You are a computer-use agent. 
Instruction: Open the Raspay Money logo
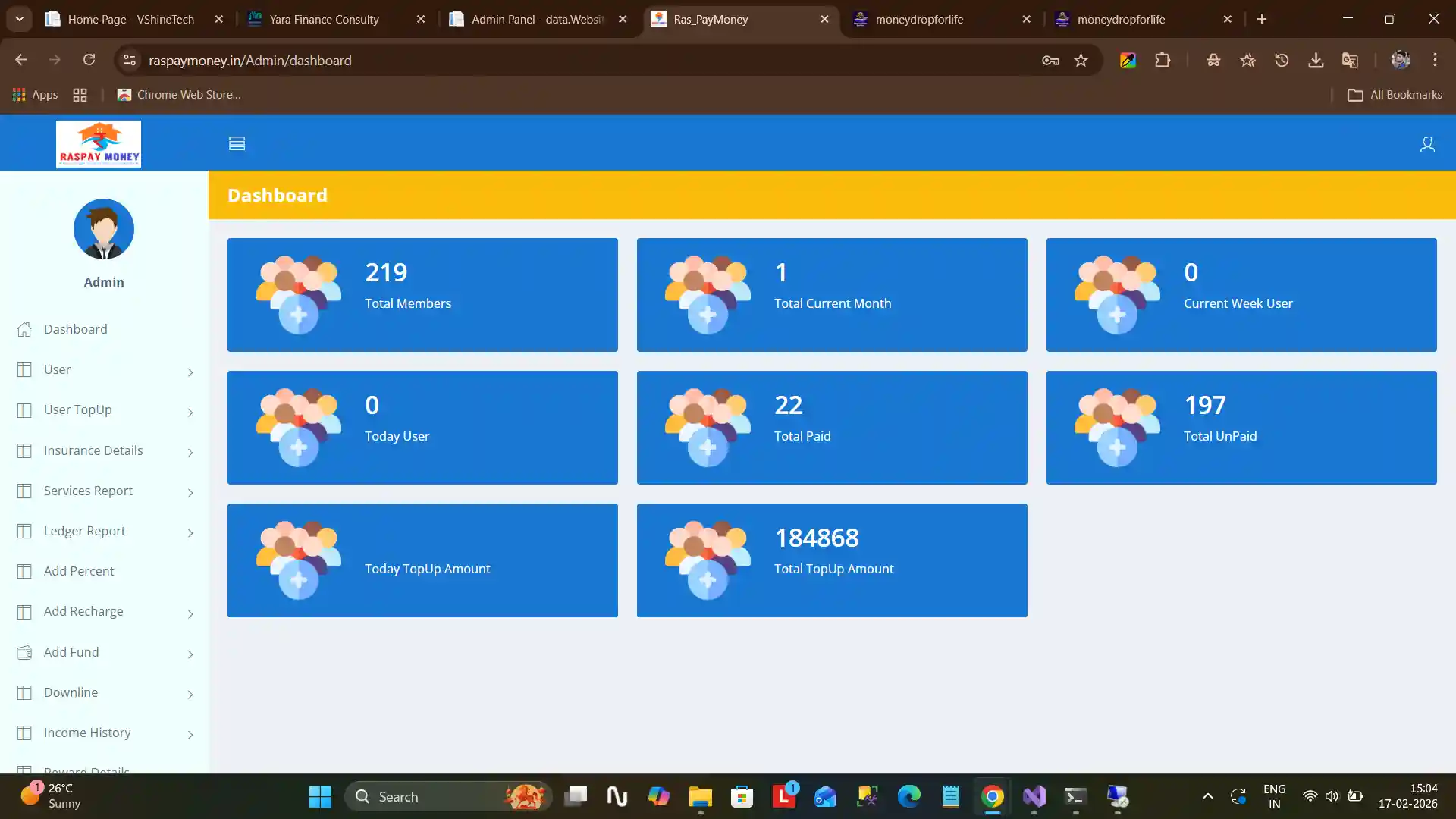point(98,143)
